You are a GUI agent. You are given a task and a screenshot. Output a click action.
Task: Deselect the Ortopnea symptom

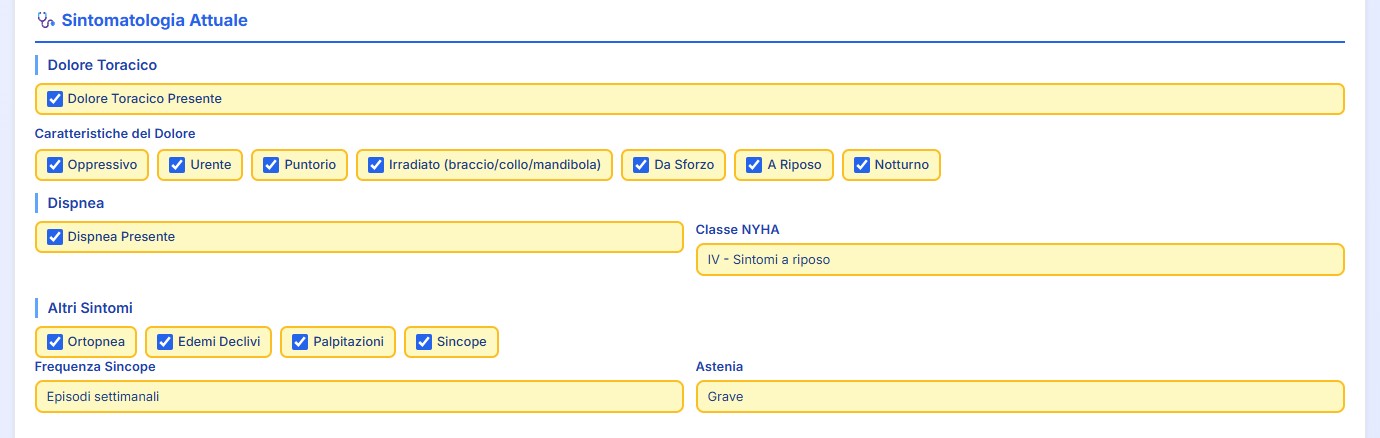click(x=55, y=342)
